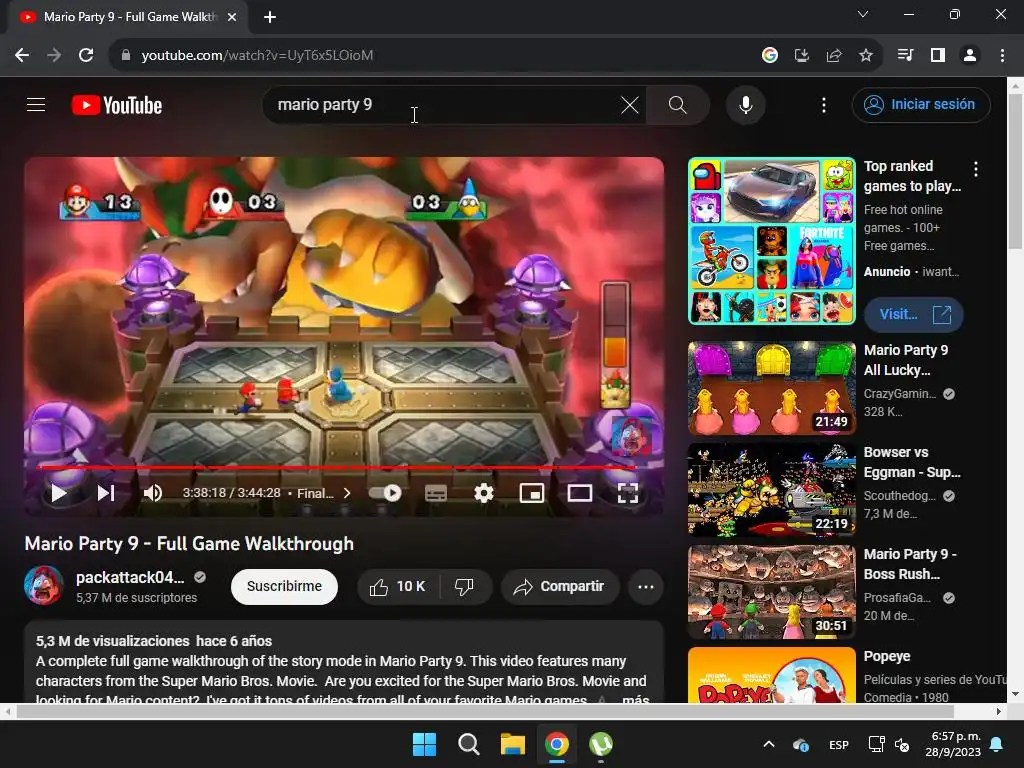Open Bowser vs Eggman video title
This screenshot has width=1024, height=768.
pos(912,462)
